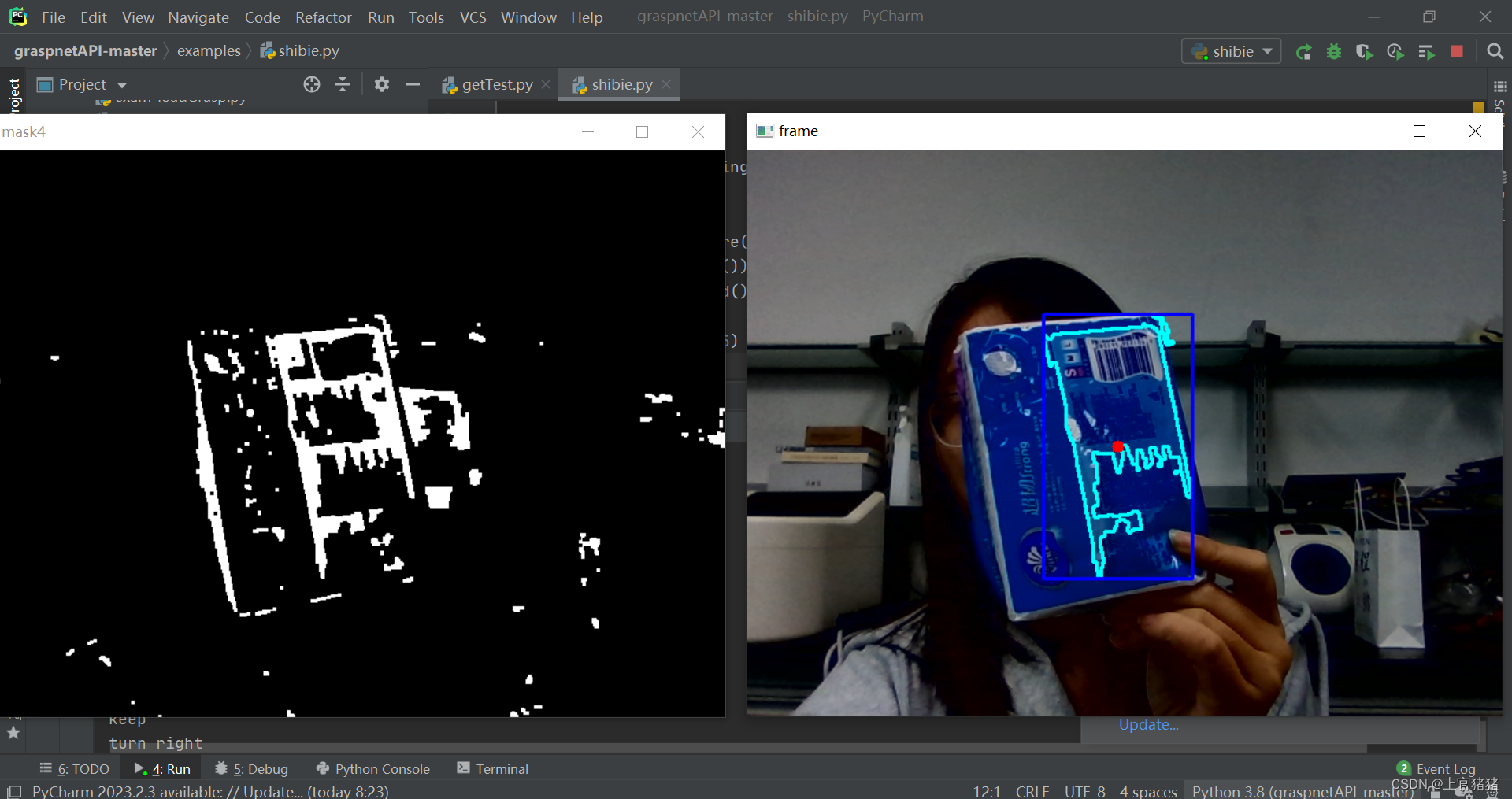1512x799 pixels.
Task: Toggle the Debug tool window
Action: tap(252, 769)
